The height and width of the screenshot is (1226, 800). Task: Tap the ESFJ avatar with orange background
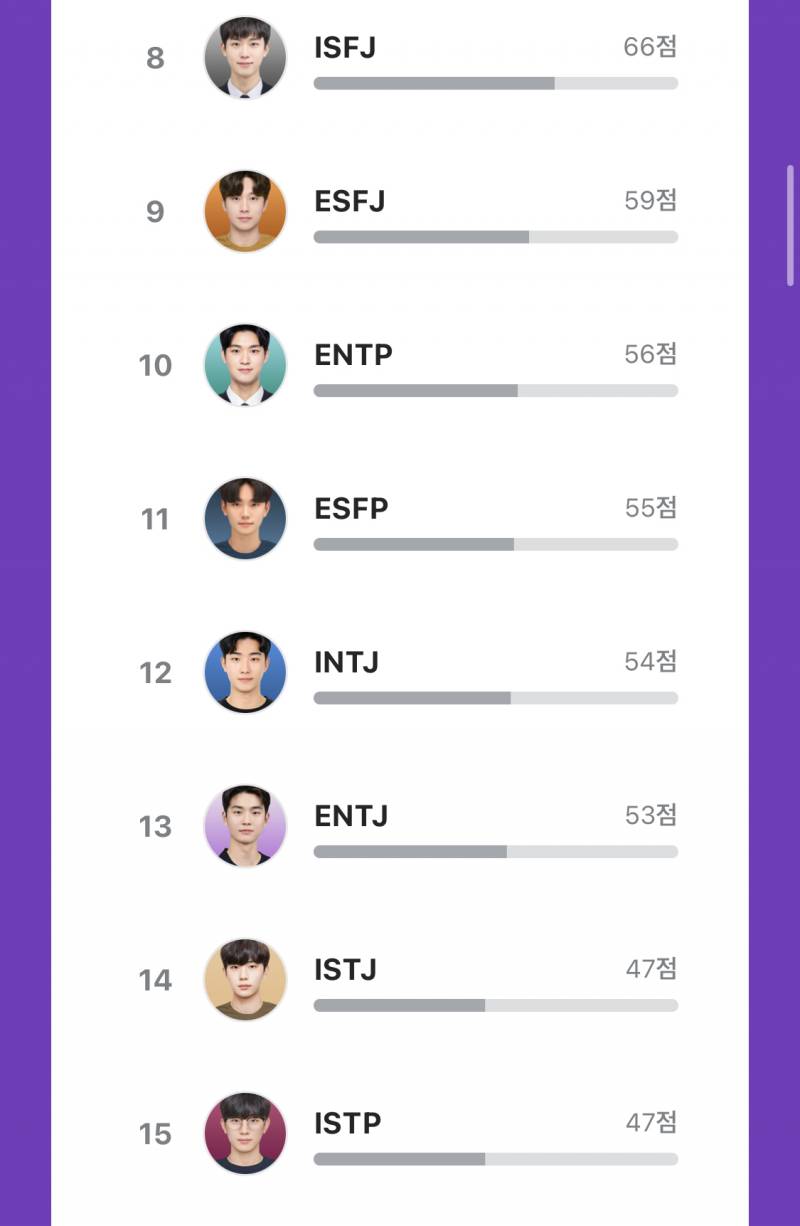click(245, 211)
